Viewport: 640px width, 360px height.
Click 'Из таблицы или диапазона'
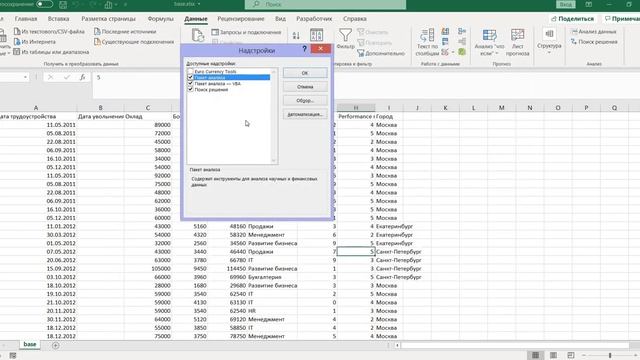[51, 52]
